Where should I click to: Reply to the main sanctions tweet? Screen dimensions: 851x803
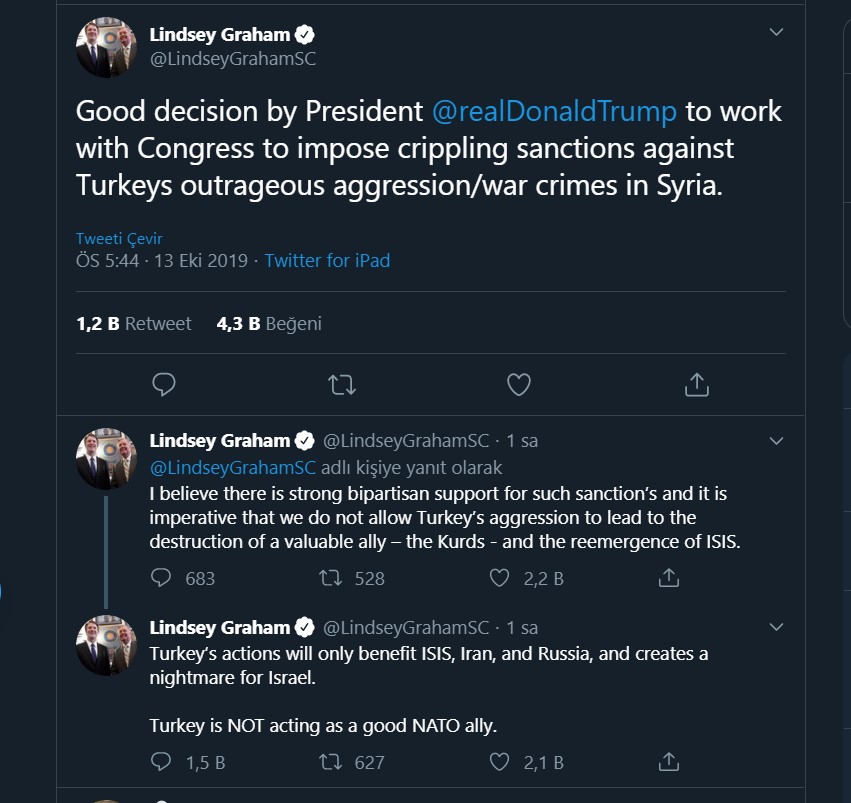tap(164, 384)
